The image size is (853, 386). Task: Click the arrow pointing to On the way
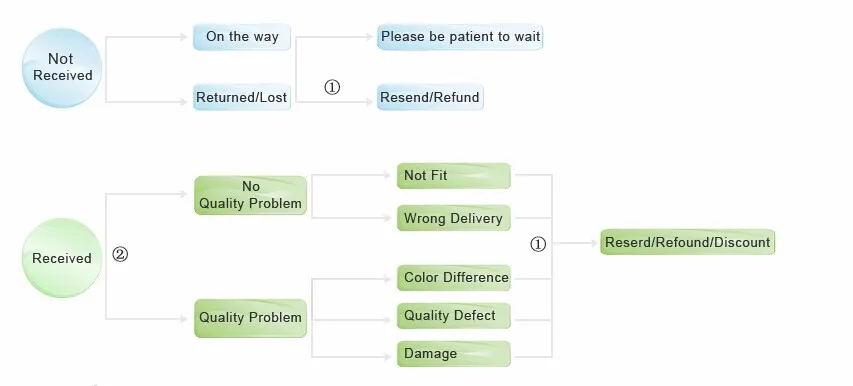click(x=183, y=37)
